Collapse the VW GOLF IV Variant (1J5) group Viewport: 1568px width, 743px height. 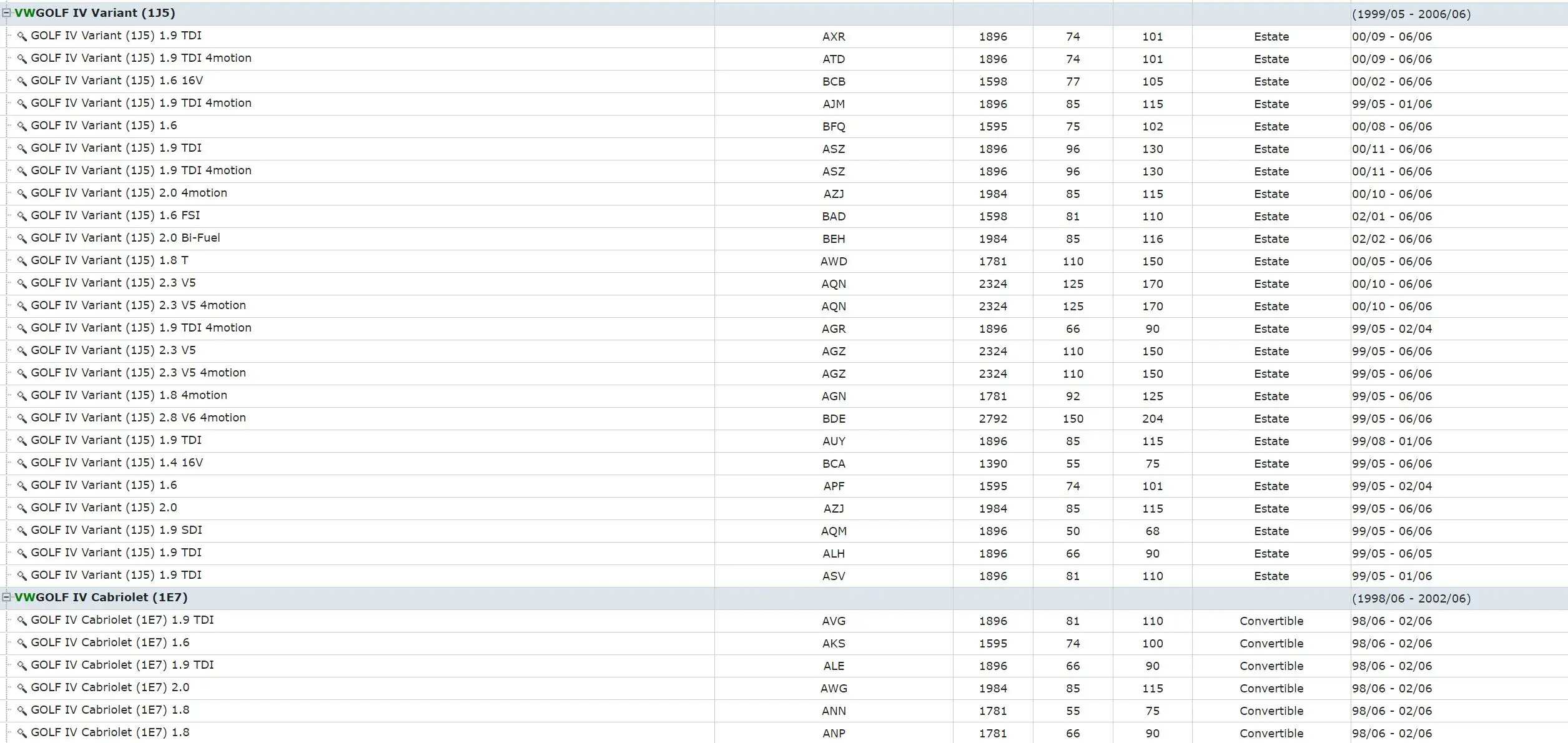pyautogui.click(x=6, y=13)
